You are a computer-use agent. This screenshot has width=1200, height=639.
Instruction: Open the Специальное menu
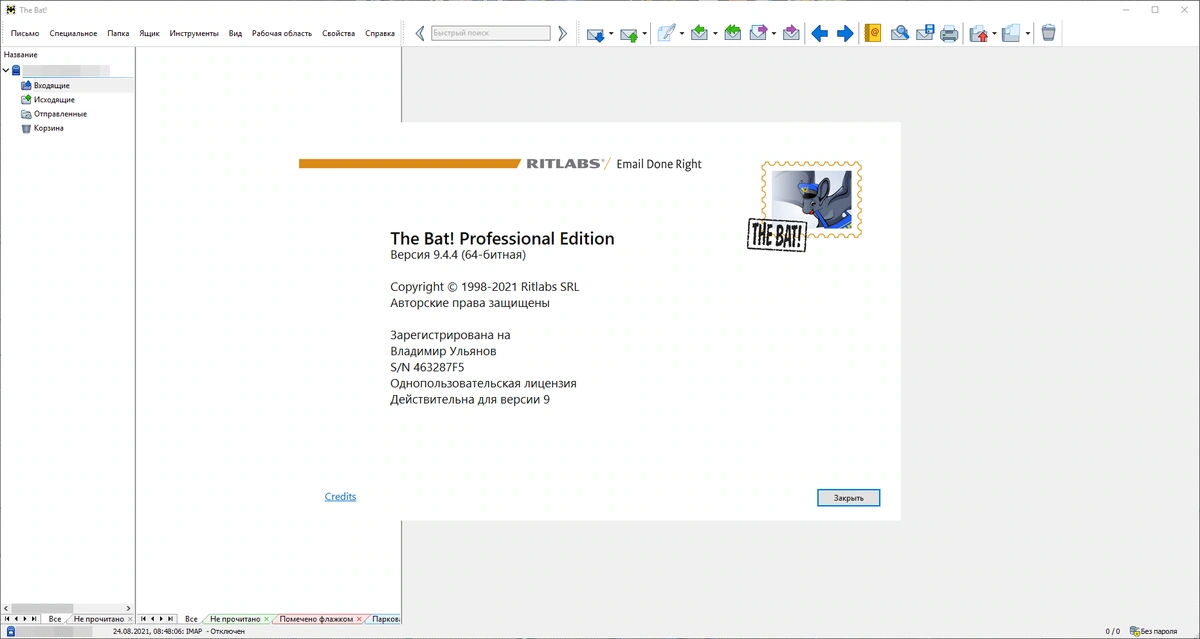(74, 33)
